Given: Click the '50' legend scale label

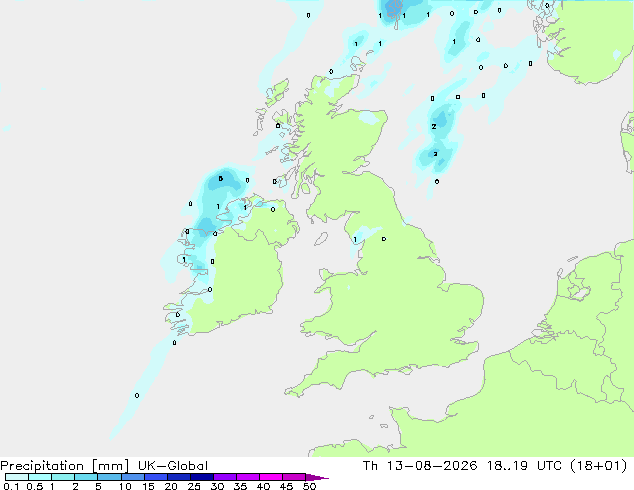Looking at the screenshot, I should 309,486.
